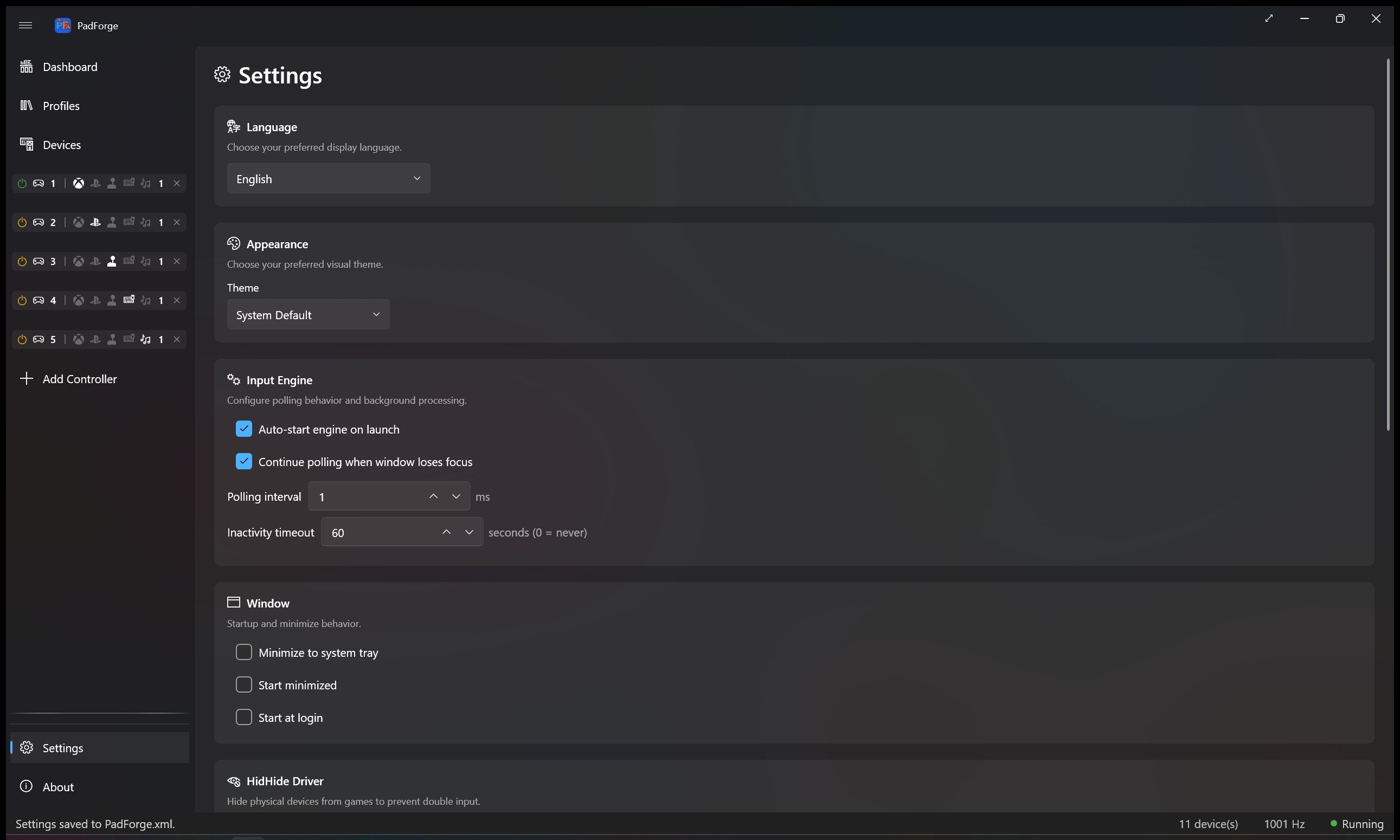Increase the polling interval value

coord(433,496)
